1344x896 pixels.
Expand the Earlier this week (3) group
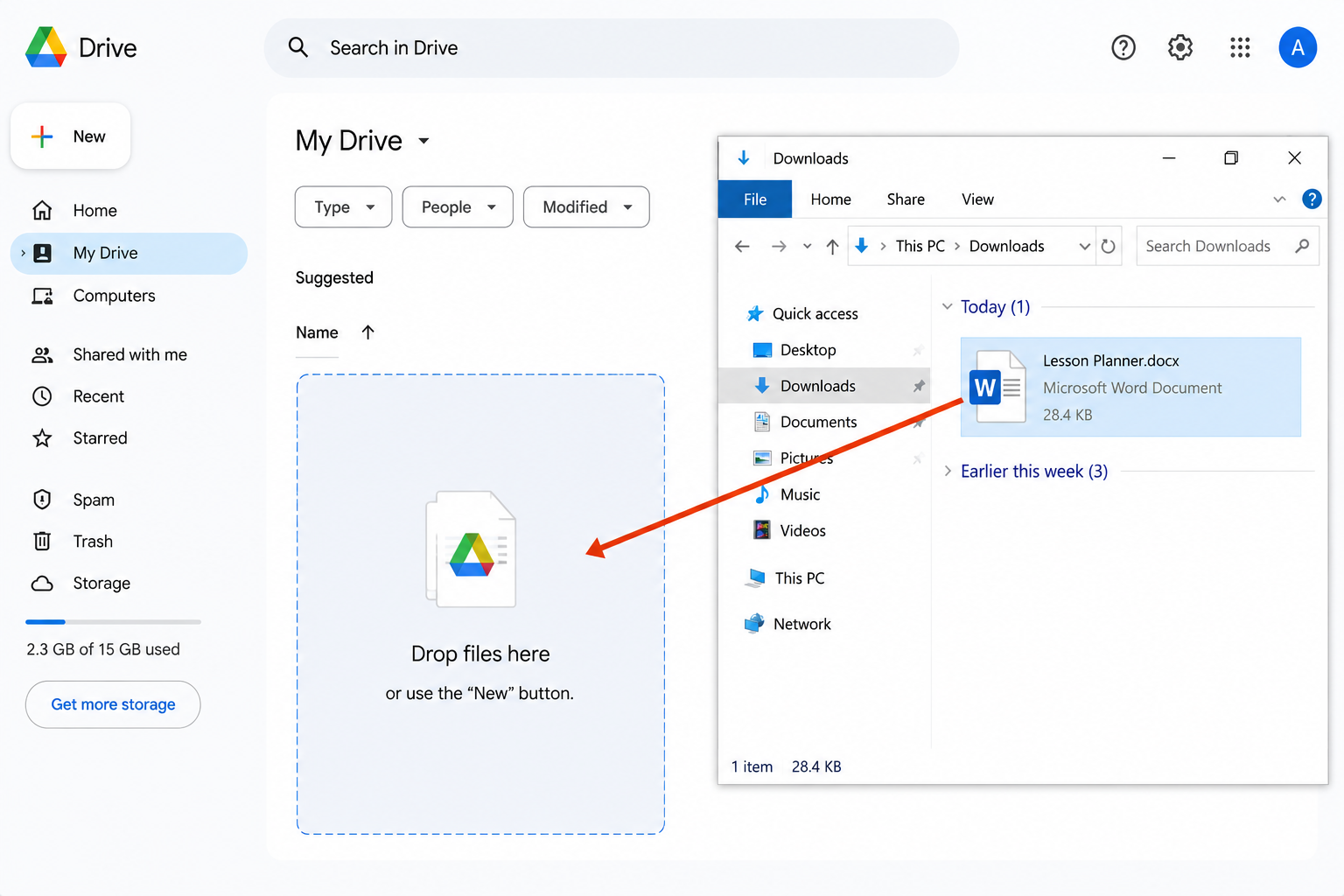pos(948,472)
